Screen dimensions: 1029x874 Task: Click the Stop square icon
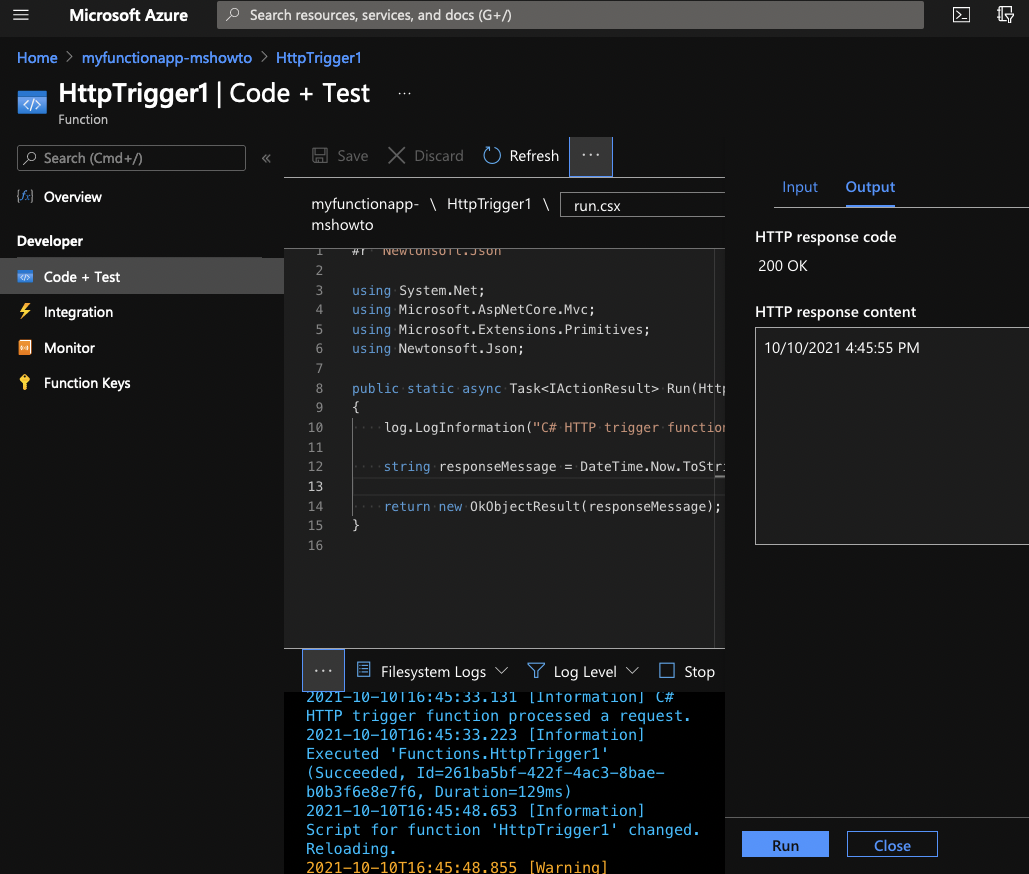click(667, 671)
